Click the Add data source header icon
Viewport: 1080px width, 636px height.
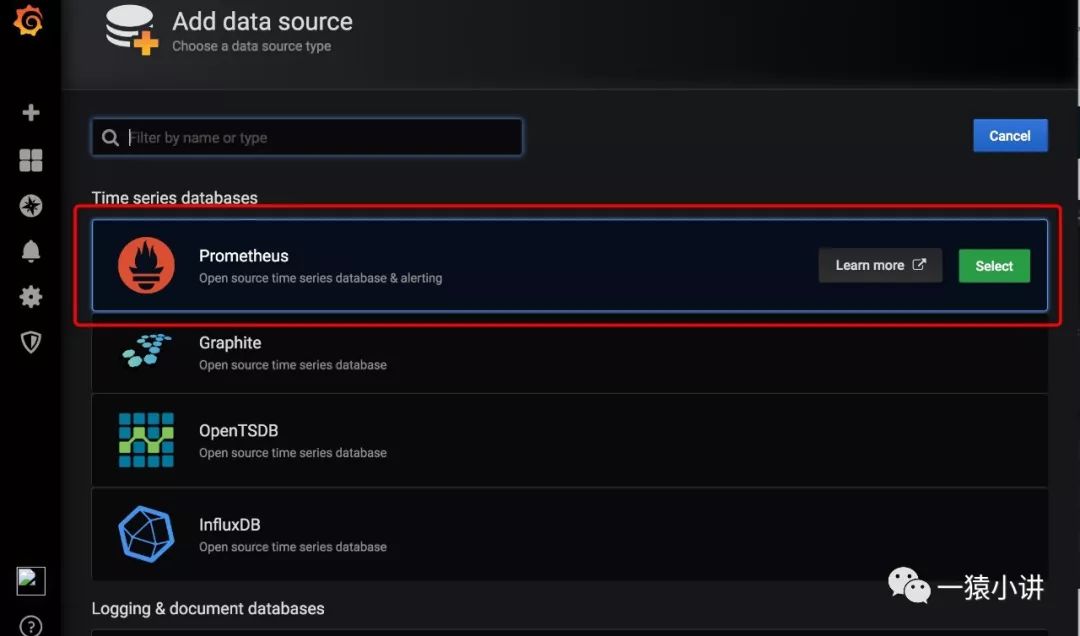point(132,29)
